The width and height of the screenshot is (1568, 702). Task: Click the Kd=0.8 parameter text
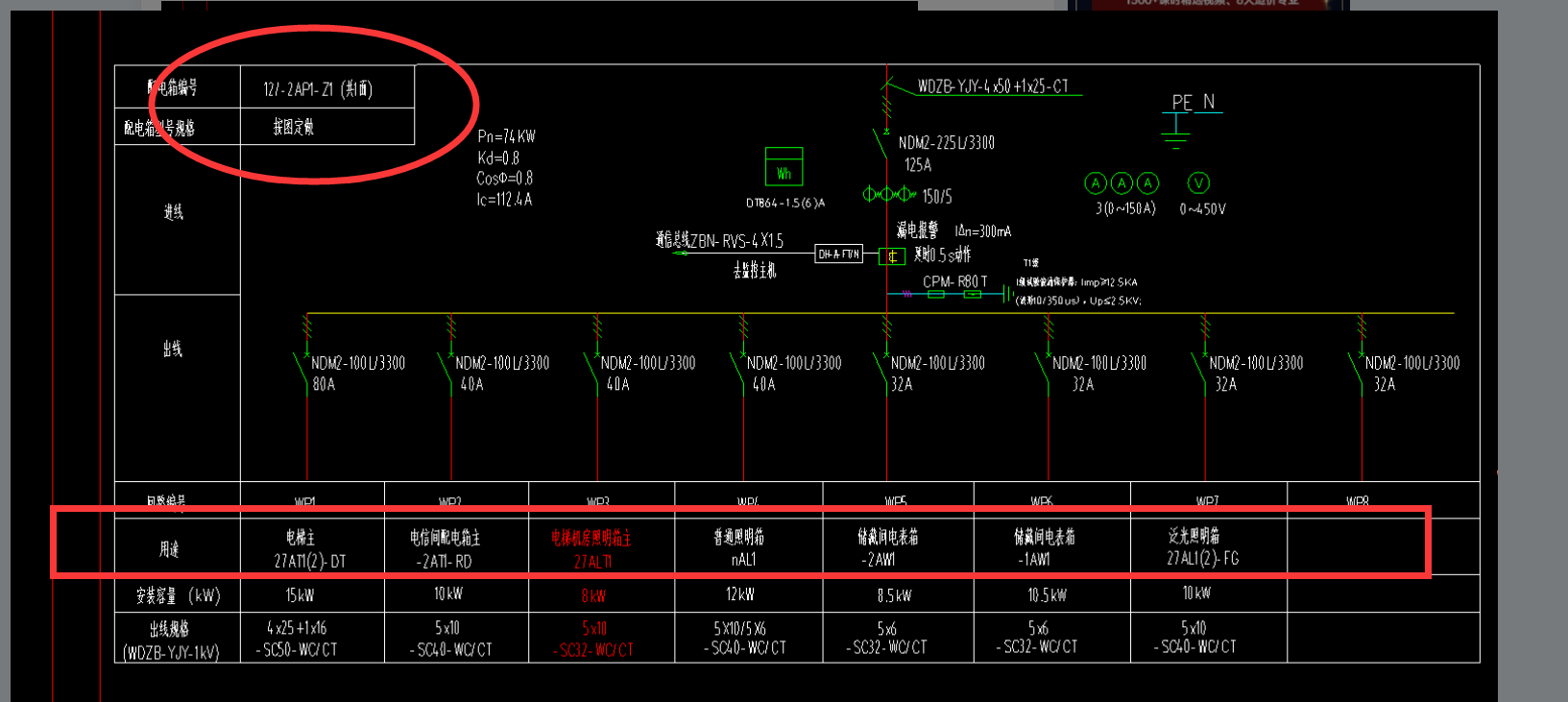tap(497, 157)
